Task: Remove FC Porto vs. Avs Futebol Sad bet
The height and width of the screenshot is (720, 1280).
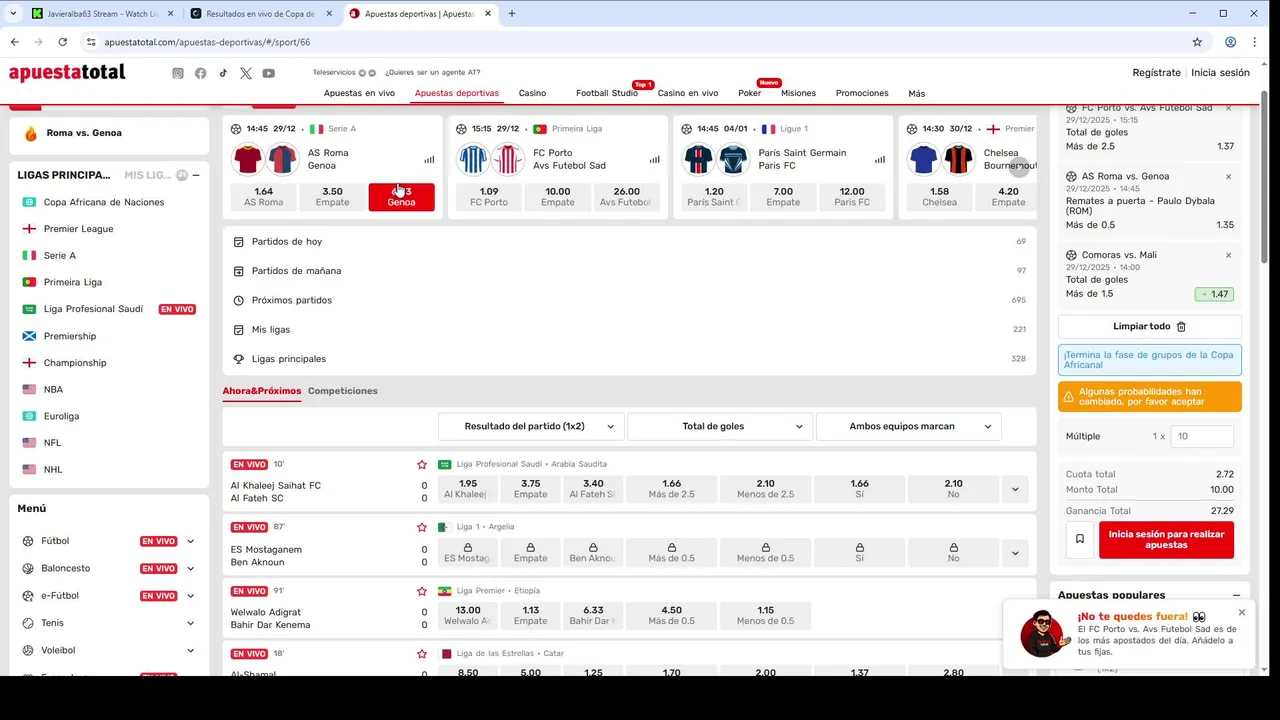Action: pyautogui.click(x=1228, y=108)
